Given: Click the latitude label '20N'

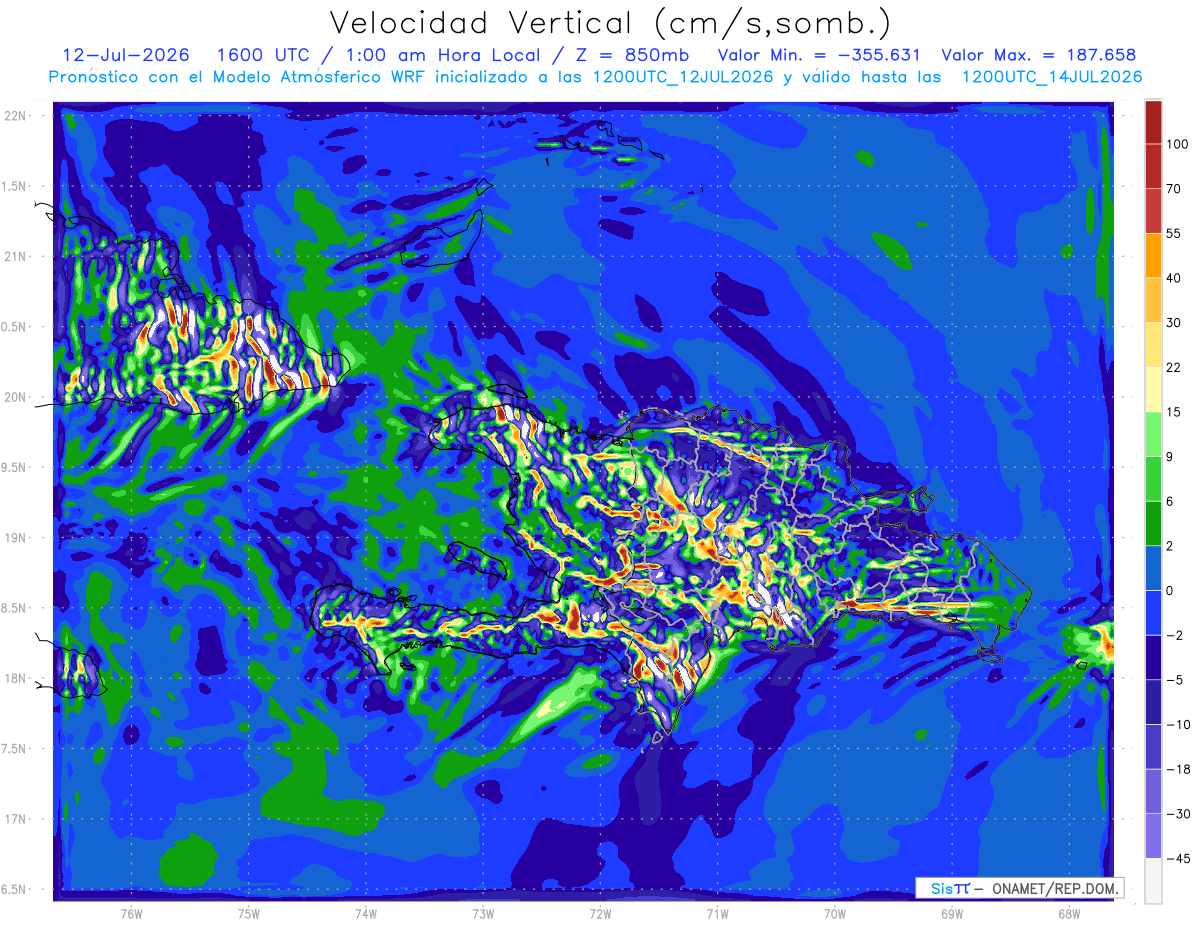Looking at the screenshot, I should pyautogui.click(x=17, y=397).
